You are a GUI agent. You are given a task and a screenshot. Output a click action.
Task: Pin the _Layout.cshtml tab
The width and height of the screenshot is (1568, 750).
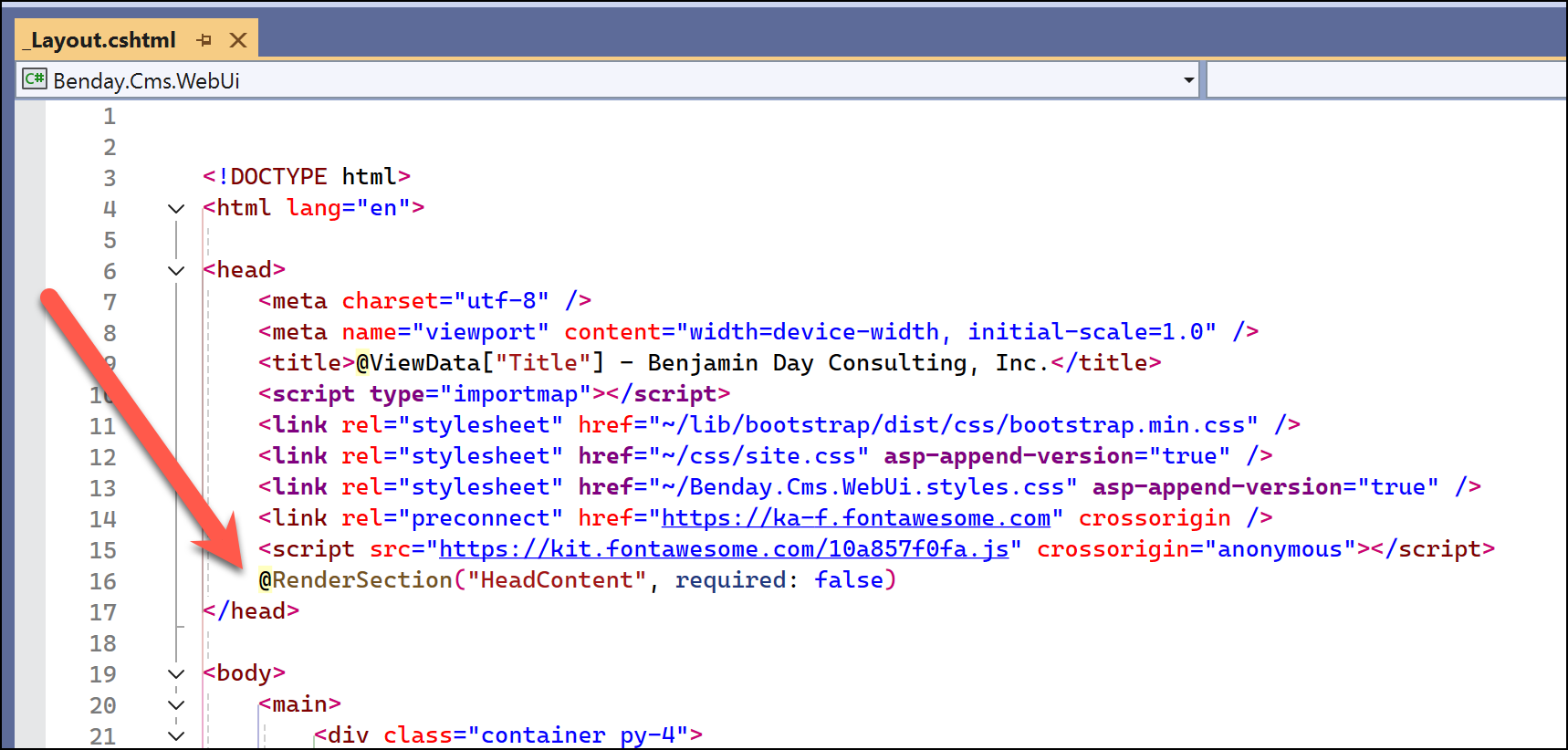tap(204, 40)
